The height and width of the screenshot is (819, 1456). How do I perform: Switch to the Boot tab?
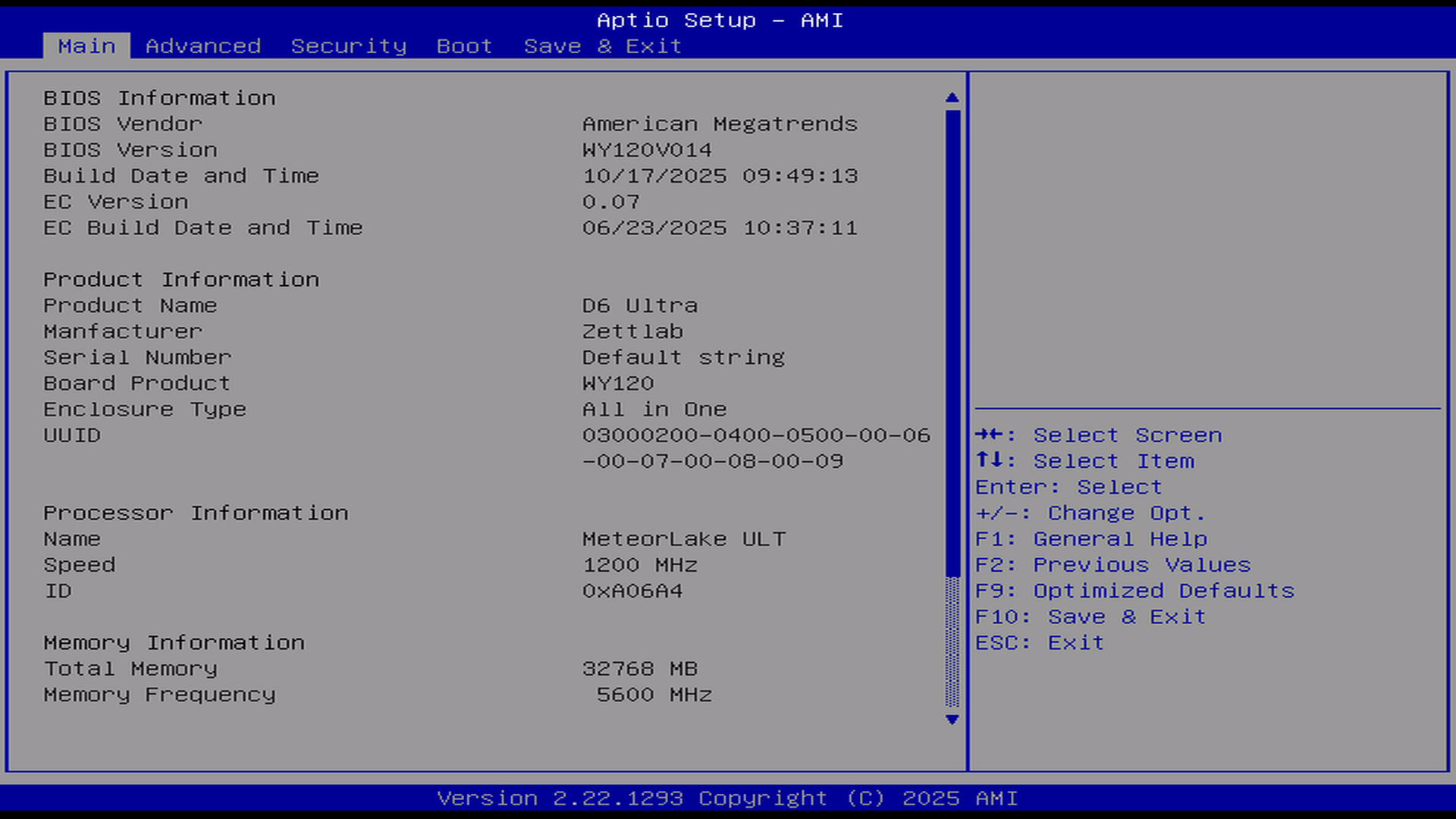point(464,46)
